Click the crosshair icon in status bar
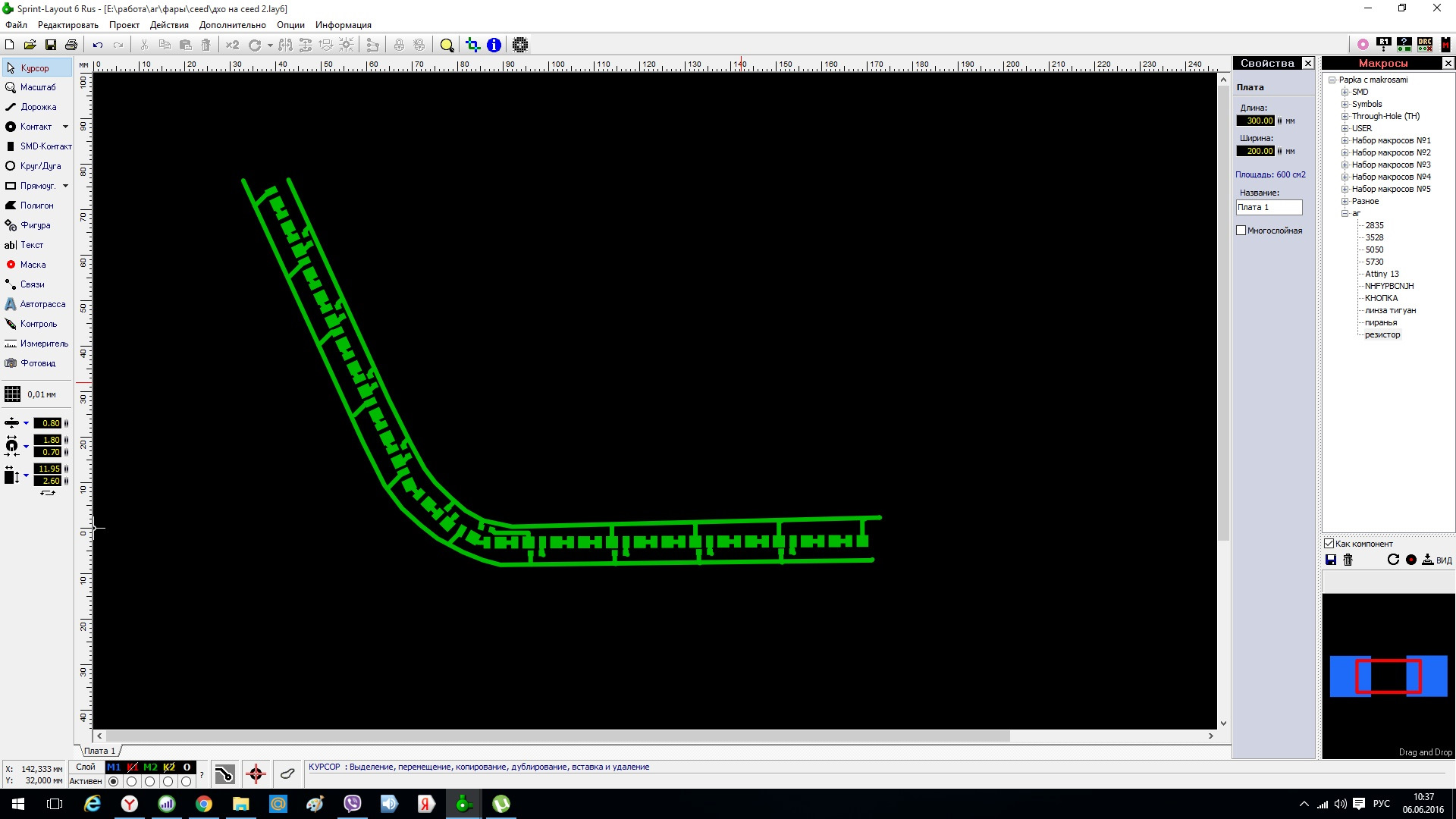The width and height of the screenshot is (1456, 819). pyautogui.click(x=256, y=774)
